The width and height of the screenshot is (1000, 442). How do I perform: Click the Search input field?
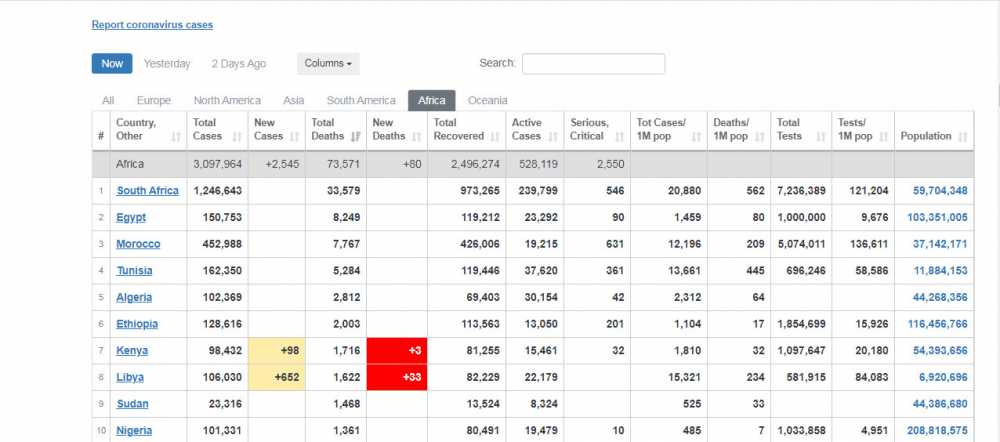coord(593,64)
